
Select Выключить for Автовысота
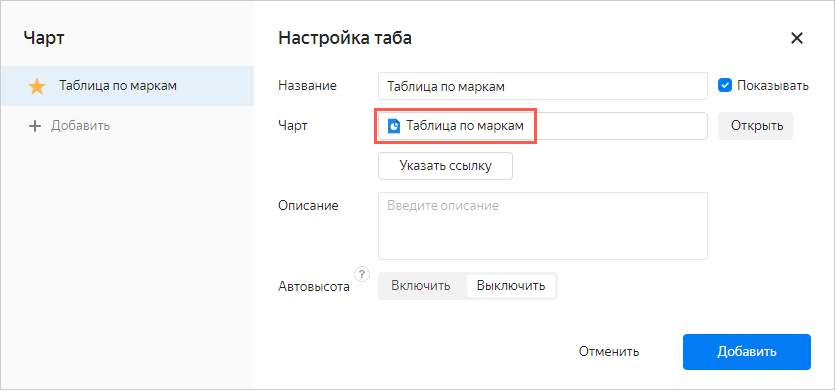(511, 286)
